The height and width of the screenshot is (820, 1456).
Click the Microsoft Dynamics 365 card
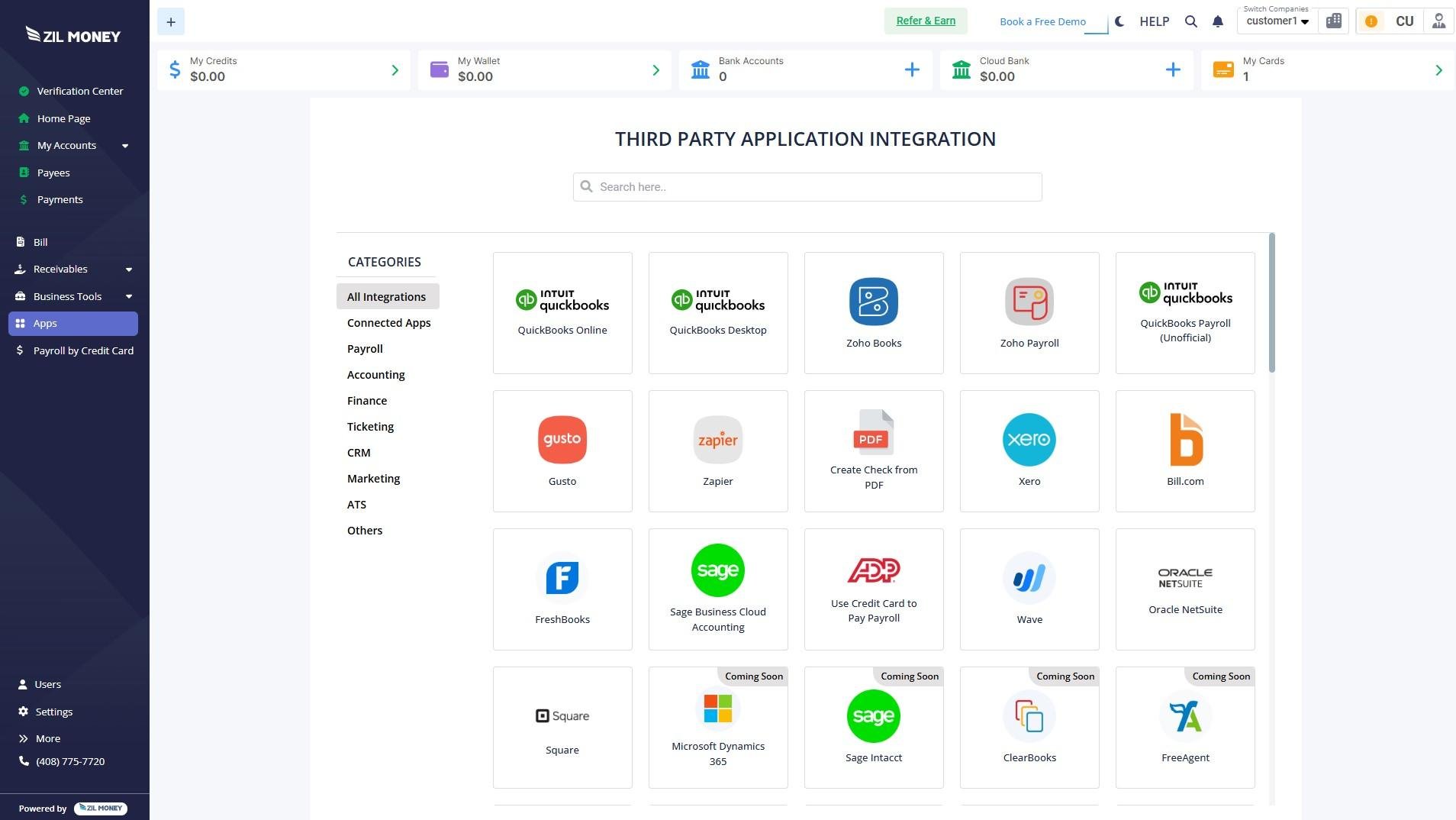tap(718, 728)
